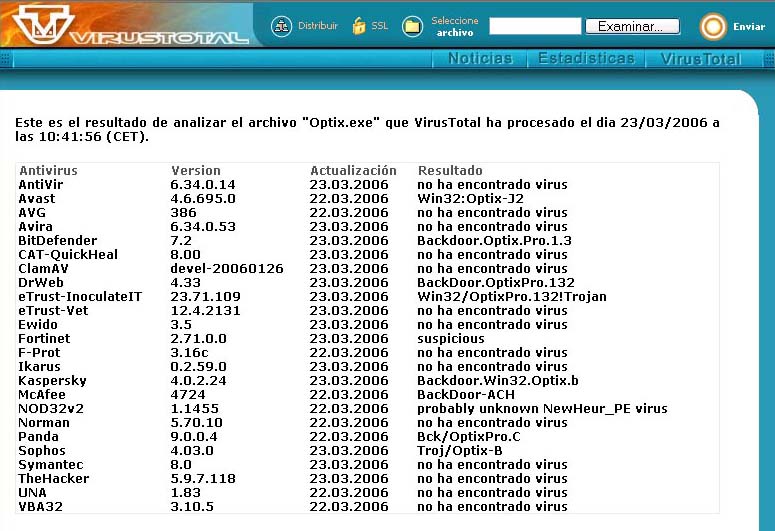Select the Avast antivirus name
This screenshot has width=775, height=531.
coord(37,199)
